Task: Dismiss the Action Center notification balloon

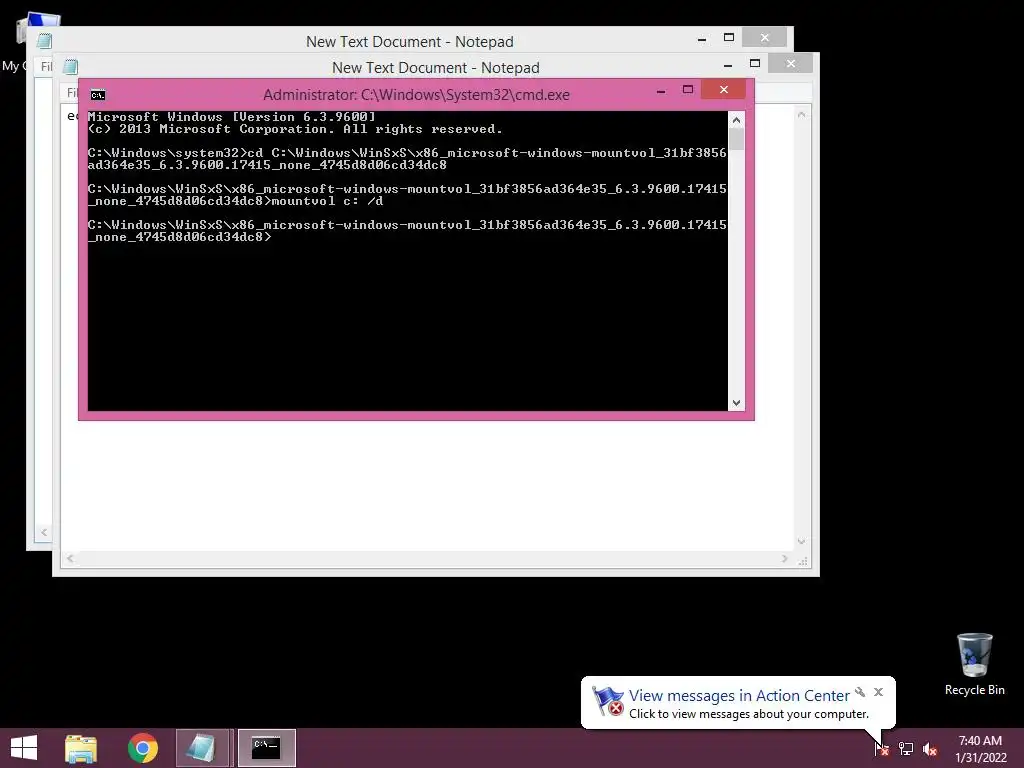Action: point(878,692)
